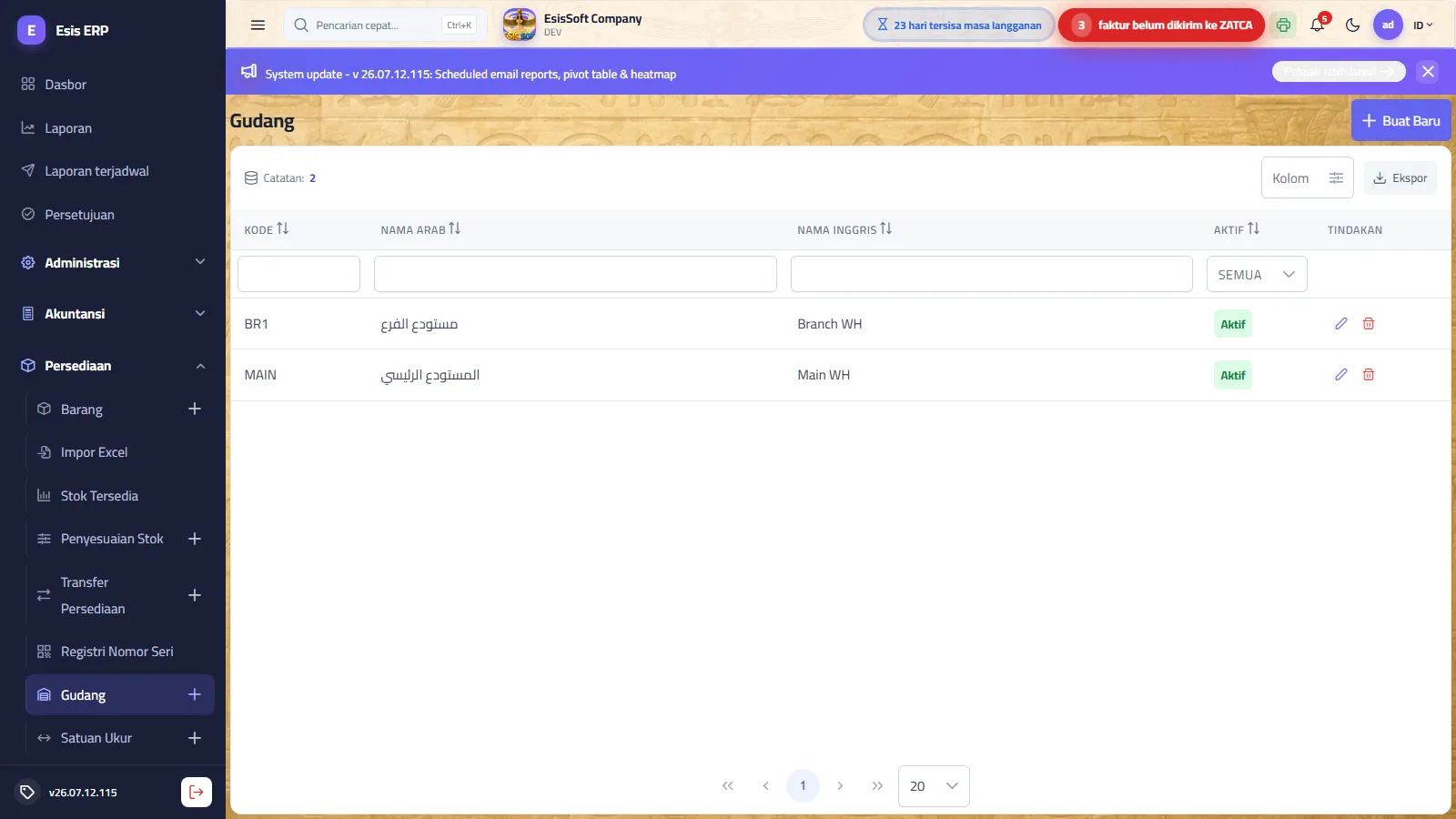Toggle dark mode moon icon
The width and height of the screenshot is (1456, 819).
tap(1352, 25)
